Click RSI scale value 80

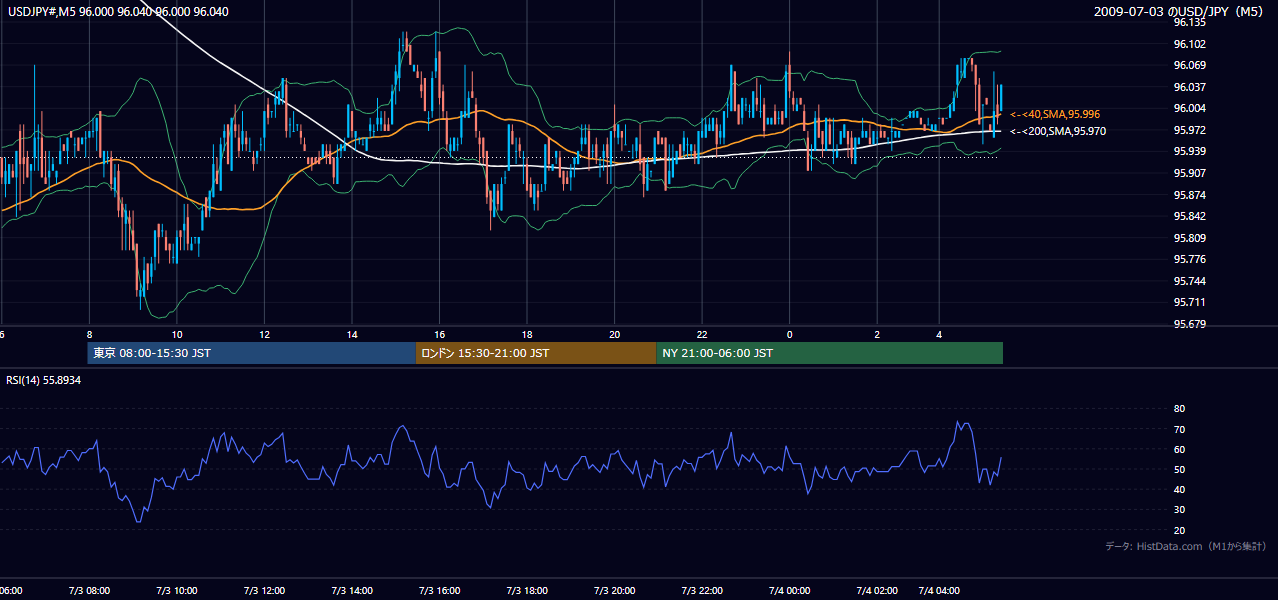click(x=1179, y=409)
